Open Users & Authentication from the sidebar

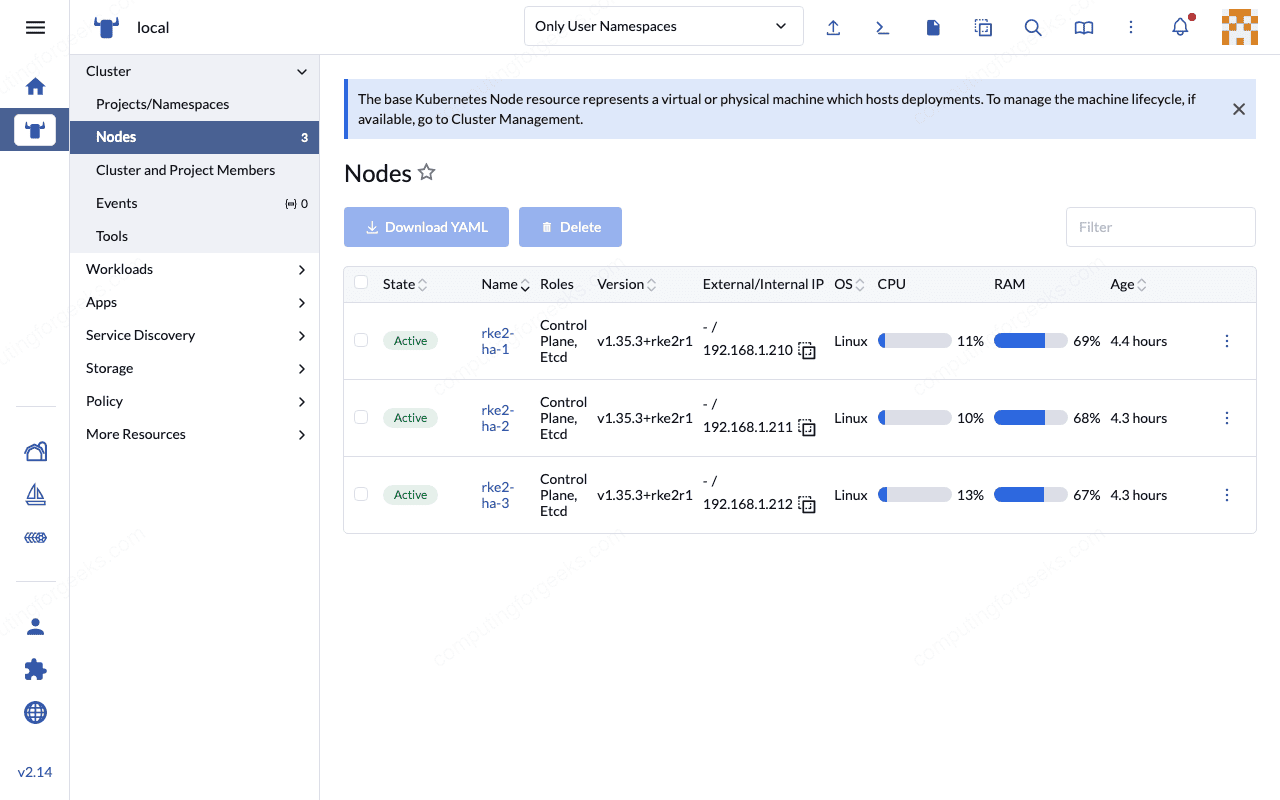[x=35, y=625]
